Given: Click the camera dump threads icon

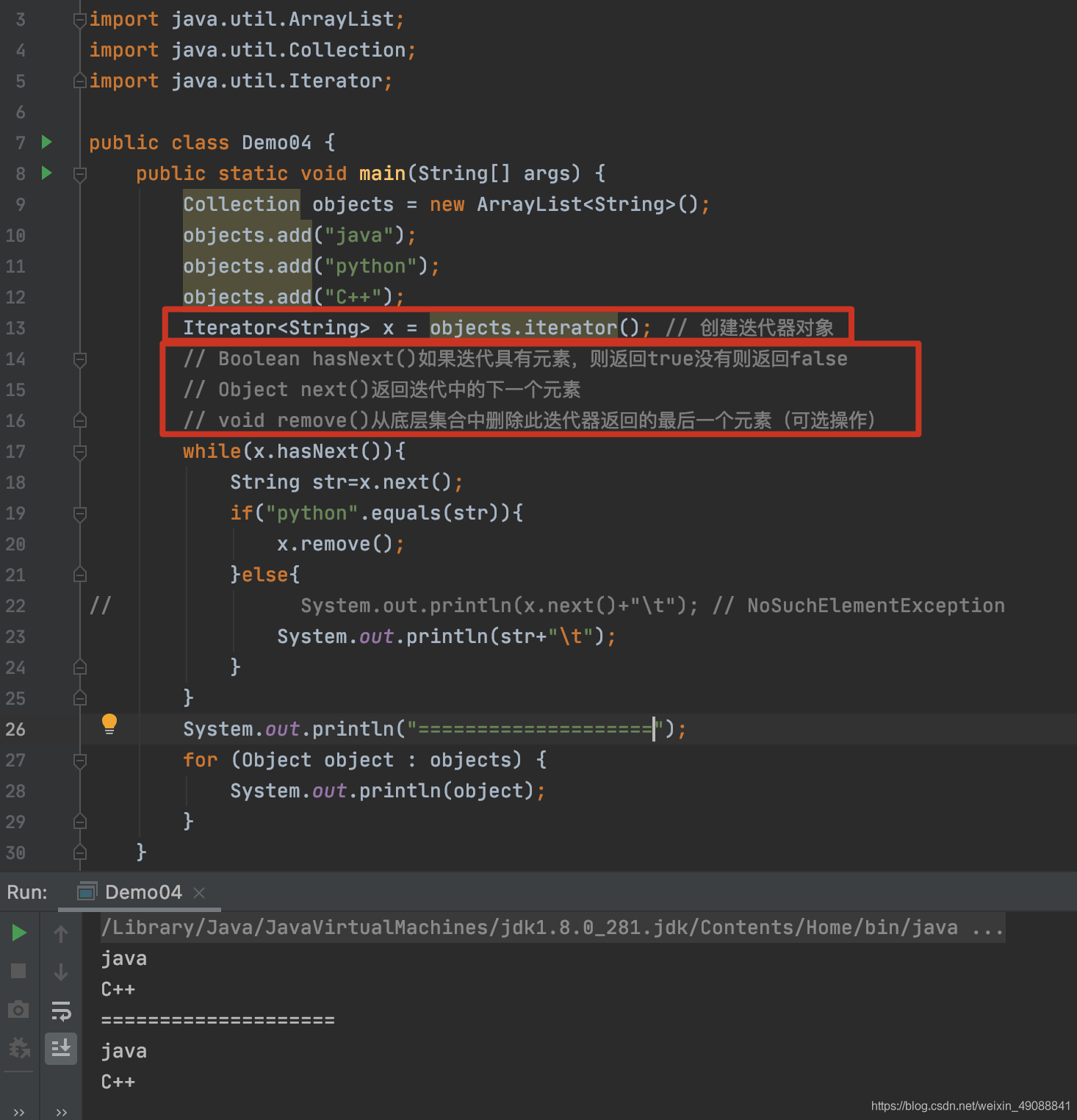Looking at the screenshot, I should point(18,1009).
